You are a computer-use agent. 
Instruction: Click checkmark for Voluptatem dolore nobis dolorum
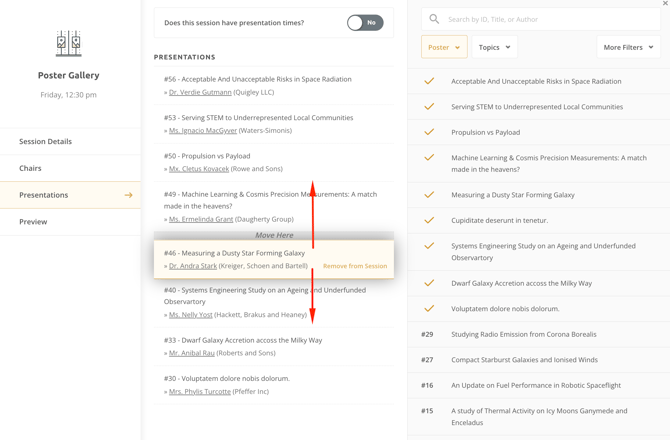pyautogui.click(x=429, y=309)
